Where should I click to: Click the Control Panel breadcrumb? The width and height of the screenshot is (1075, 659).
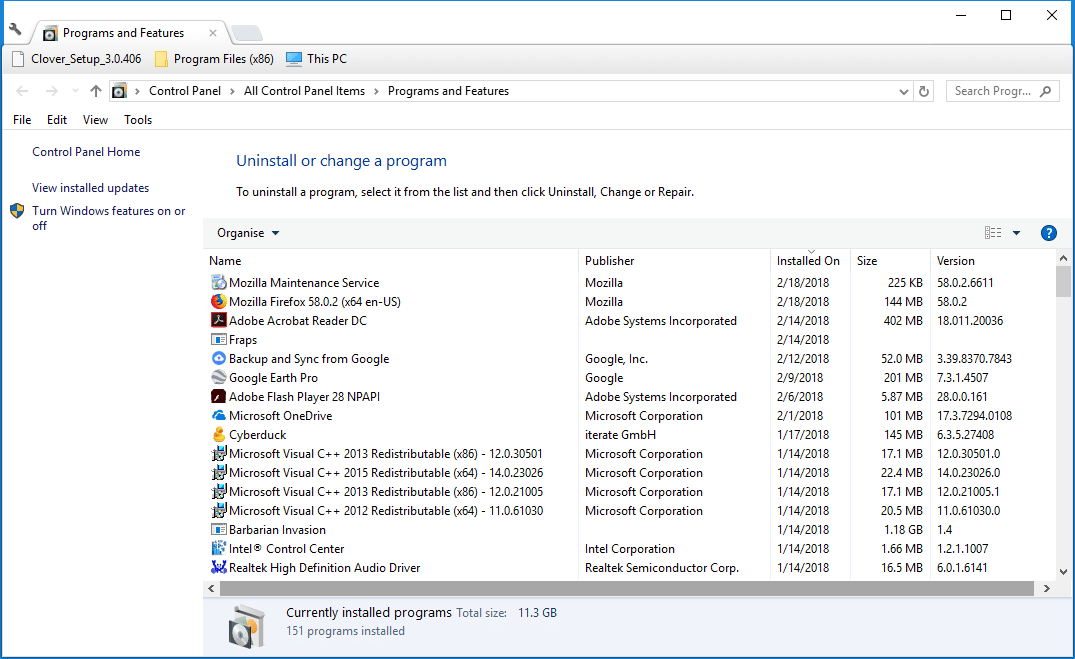point(185,91)
